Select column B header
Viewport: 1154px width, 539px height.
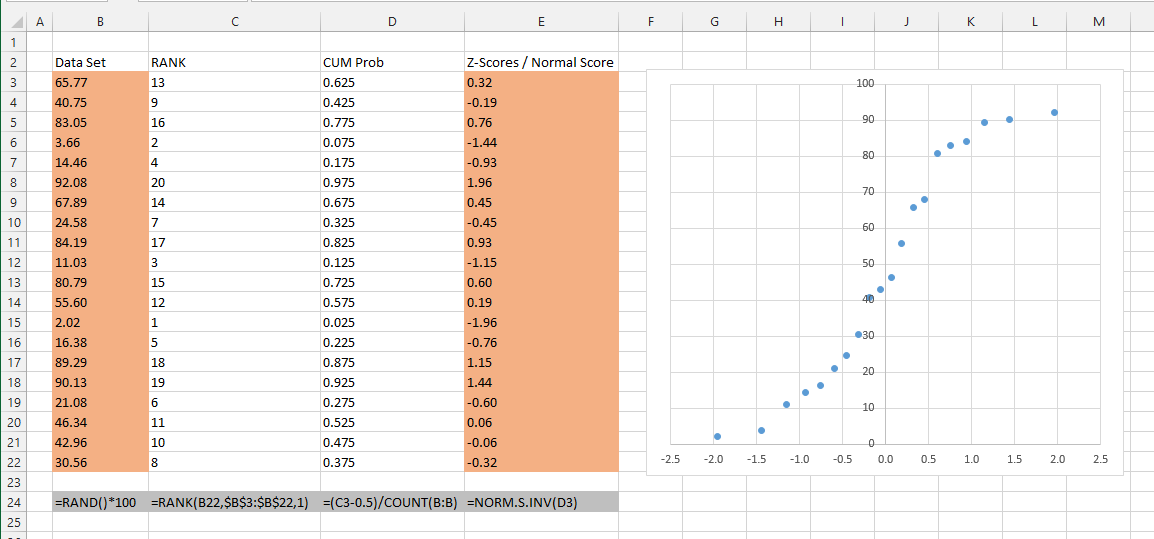click(x=100, y=22)
